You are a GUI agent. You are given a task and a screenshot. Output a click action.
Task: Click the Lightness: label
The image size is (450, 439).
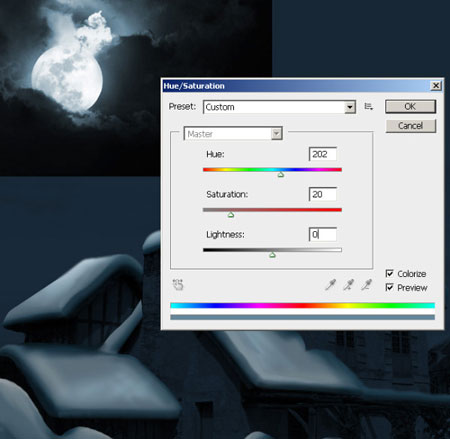click(225, 235)
